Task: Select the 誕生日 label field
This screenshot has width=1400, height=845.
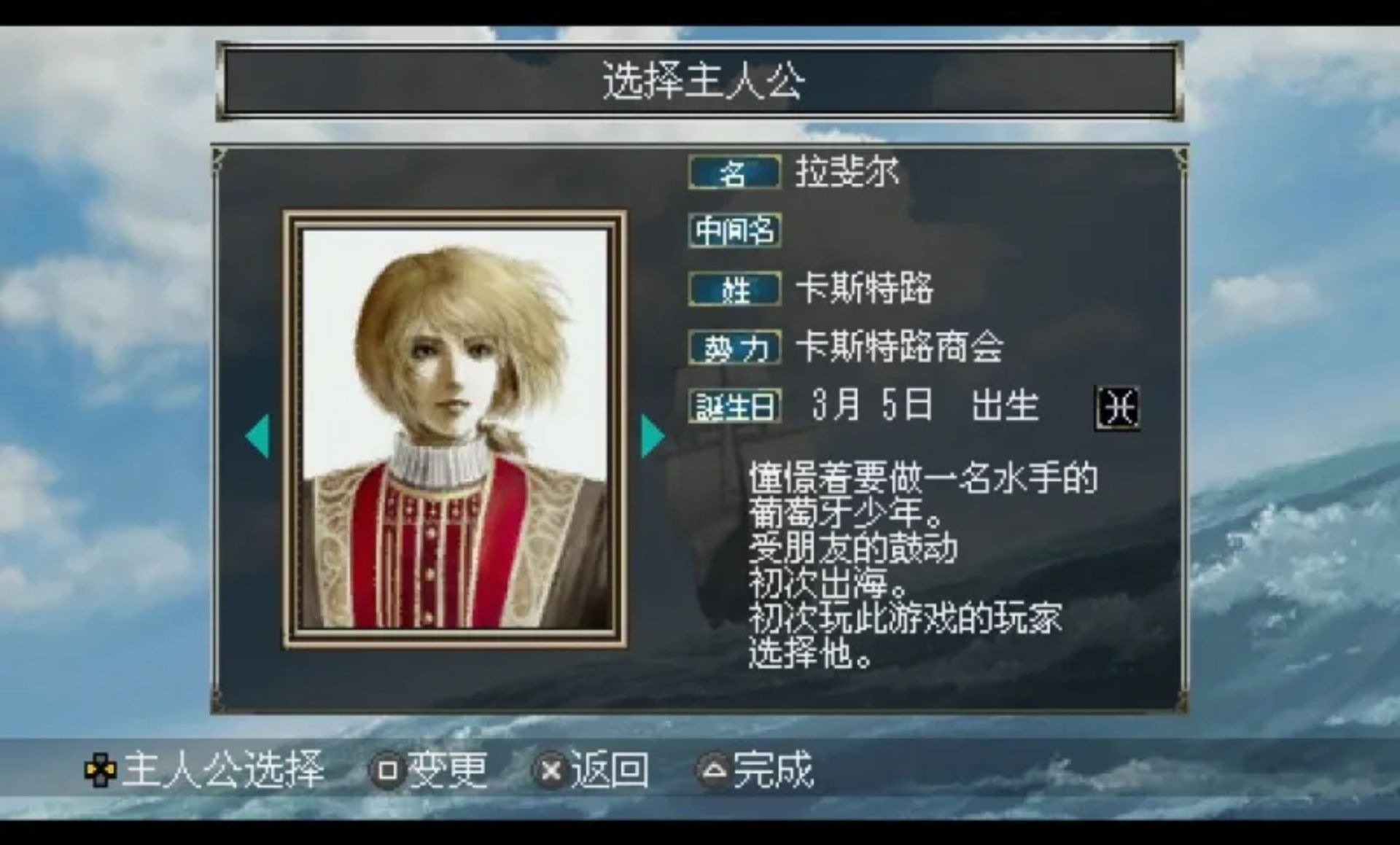Action: [734, 405]
